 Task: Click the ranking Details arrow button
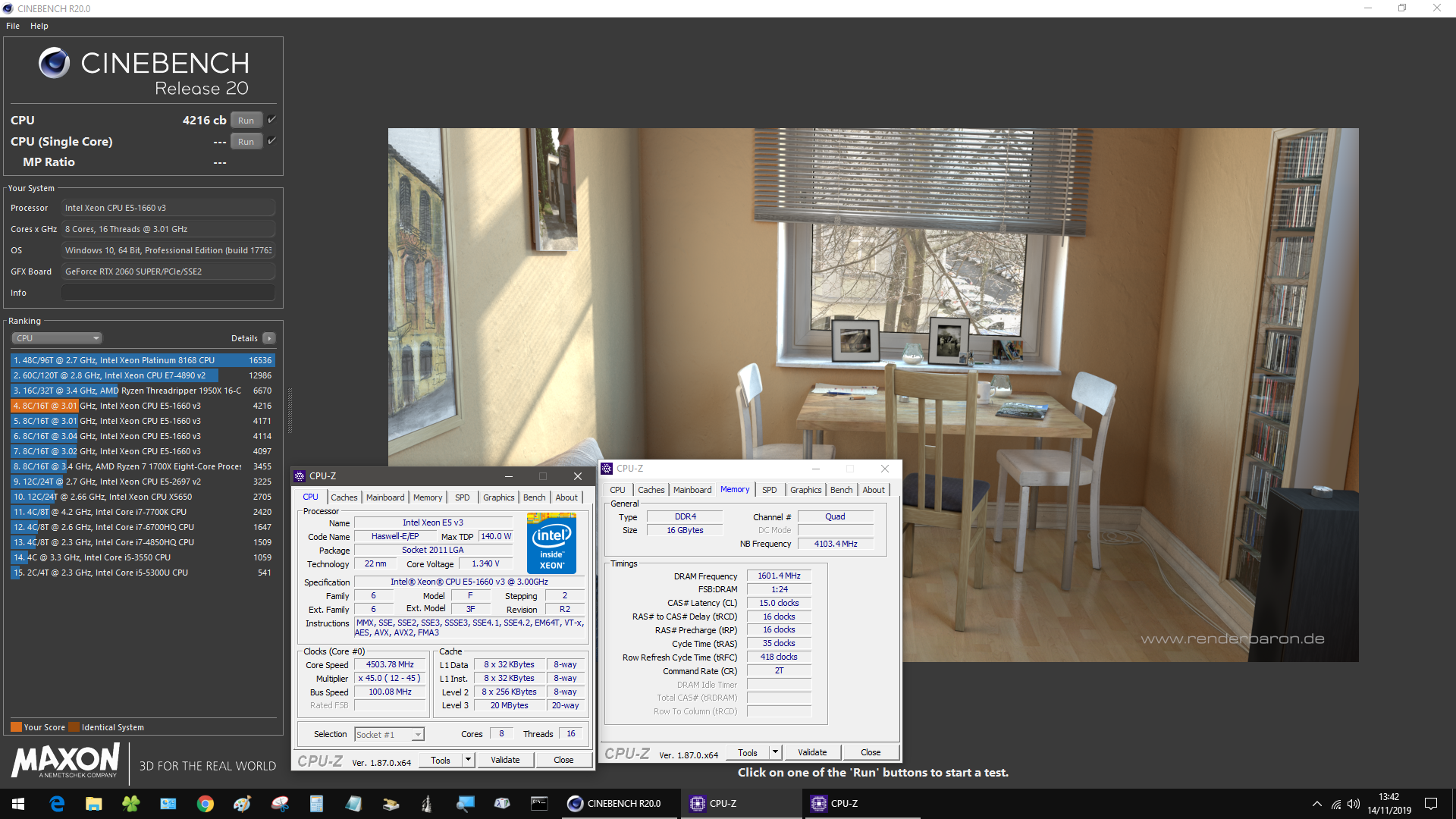coord(269,338)
